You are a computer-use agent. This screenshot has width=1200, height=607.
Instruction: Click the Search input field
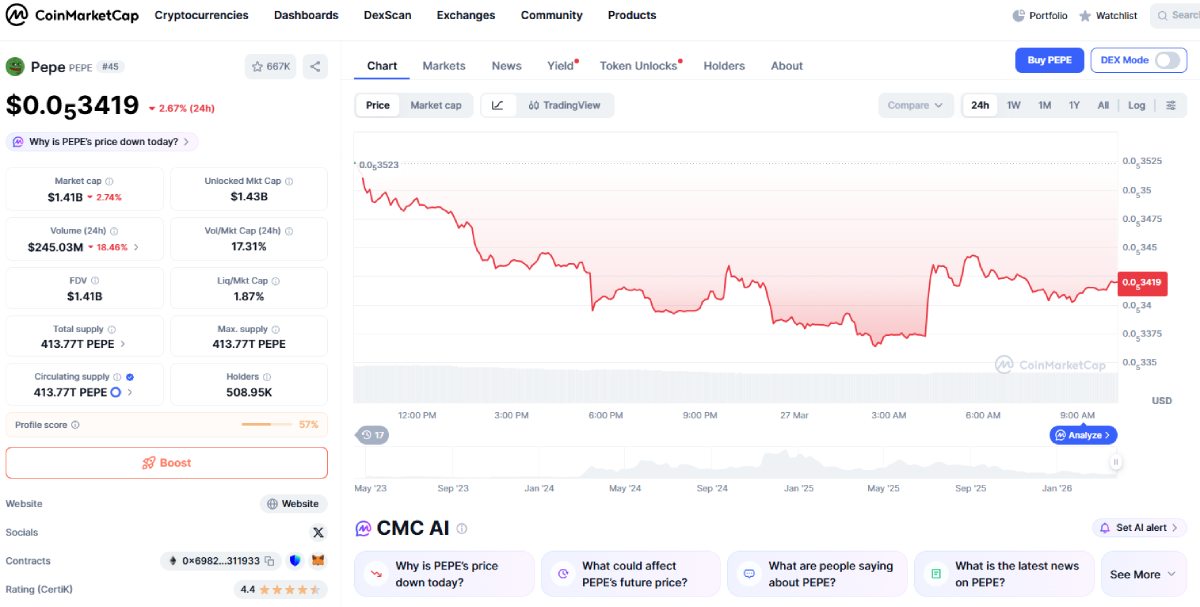click(1175, 16)
